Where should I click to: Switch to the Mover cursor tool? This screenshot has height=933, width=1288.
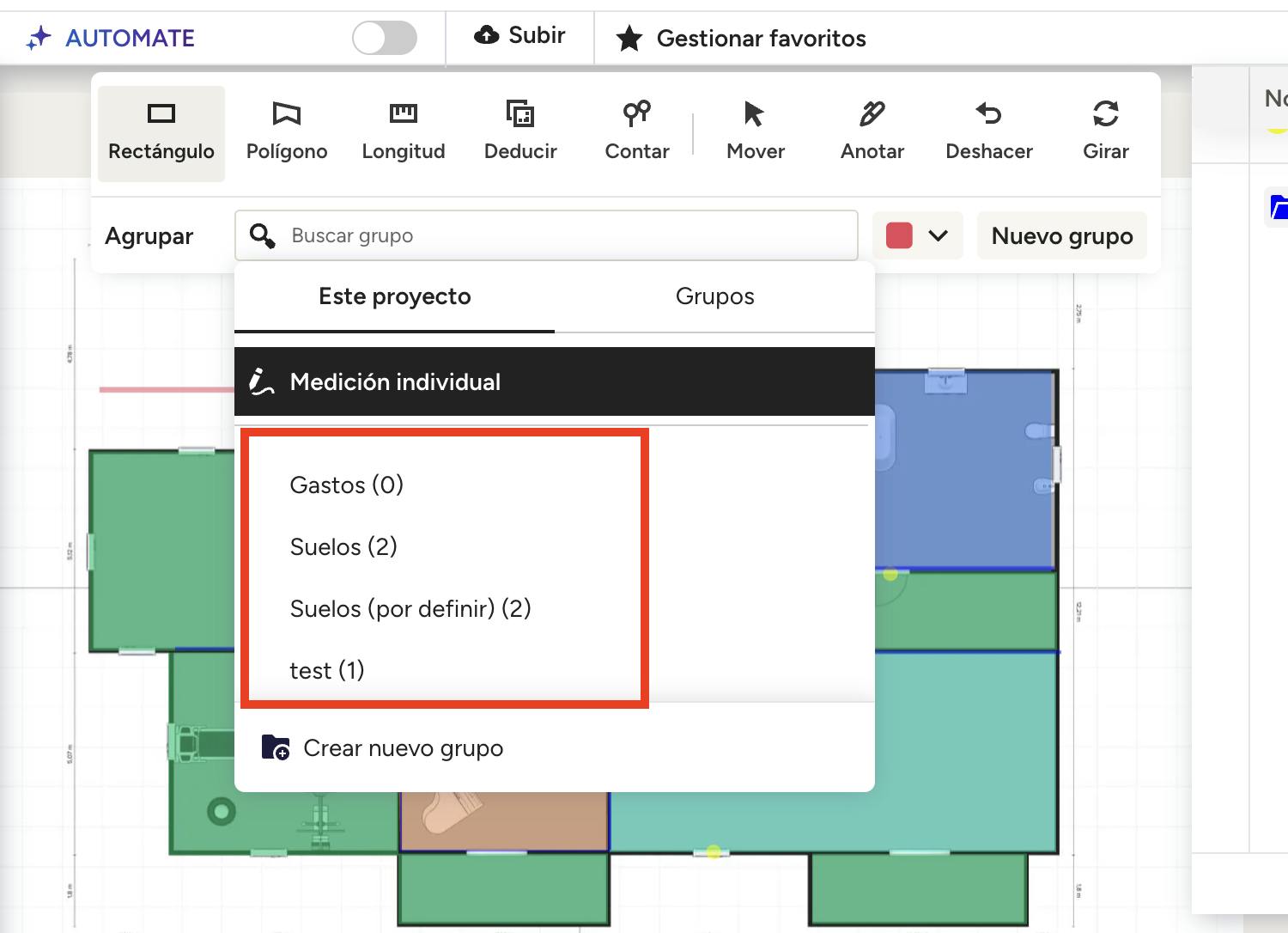tap(755, 132)
